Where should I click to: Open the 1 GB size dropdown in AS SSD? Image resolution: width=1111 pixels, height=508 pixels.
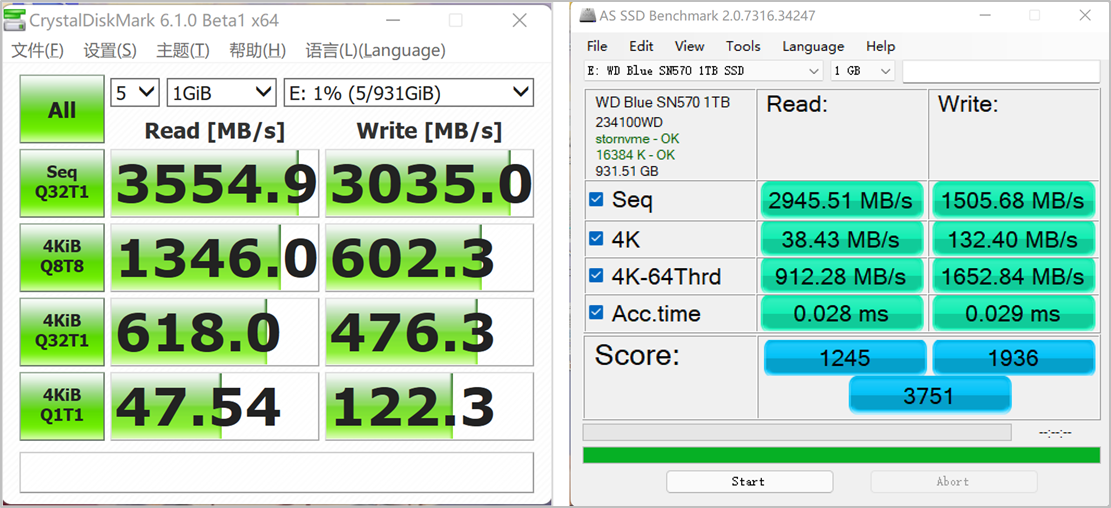[862, 71]
